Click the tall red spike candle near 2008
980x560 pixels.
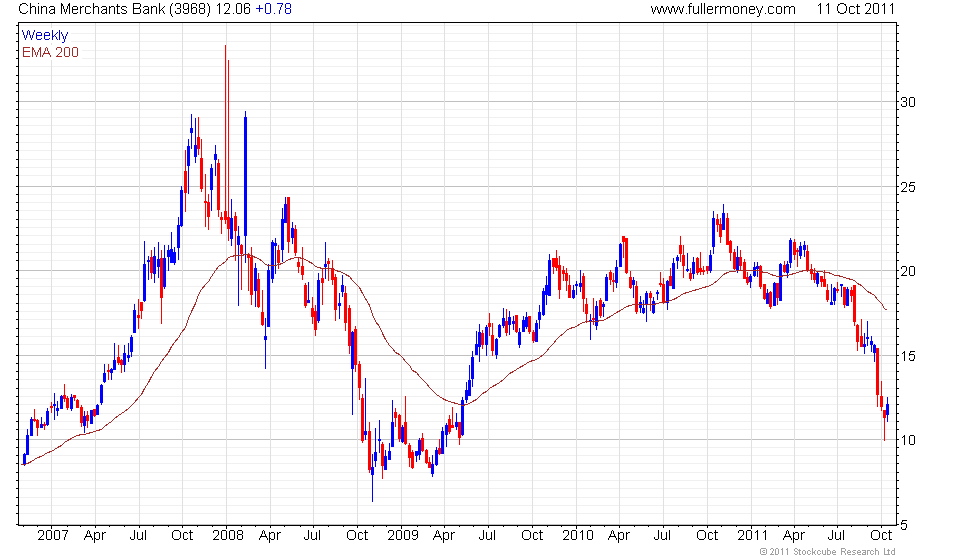[x=226, y=133]
